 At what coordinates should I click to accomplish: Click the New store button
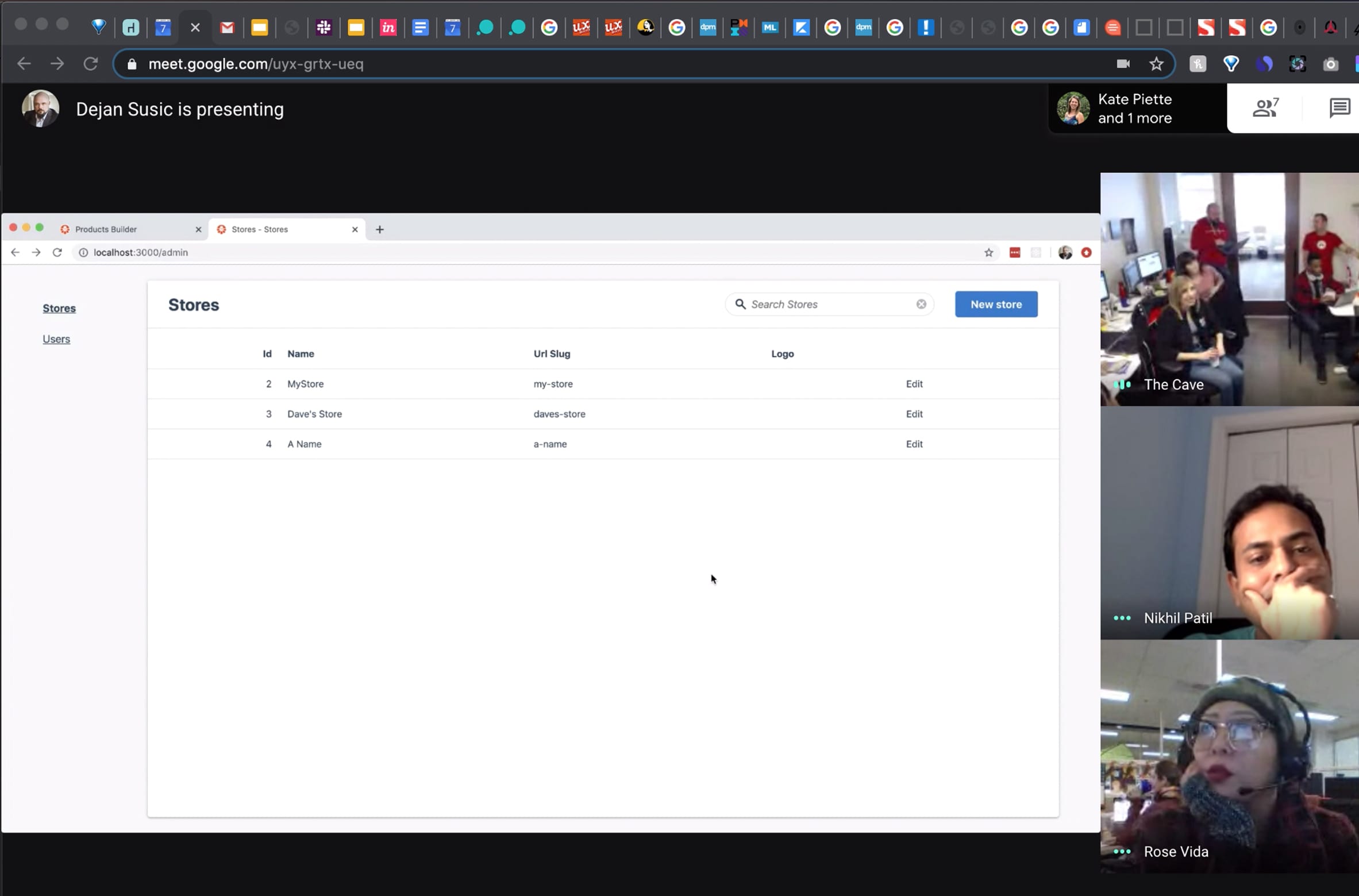996,304
